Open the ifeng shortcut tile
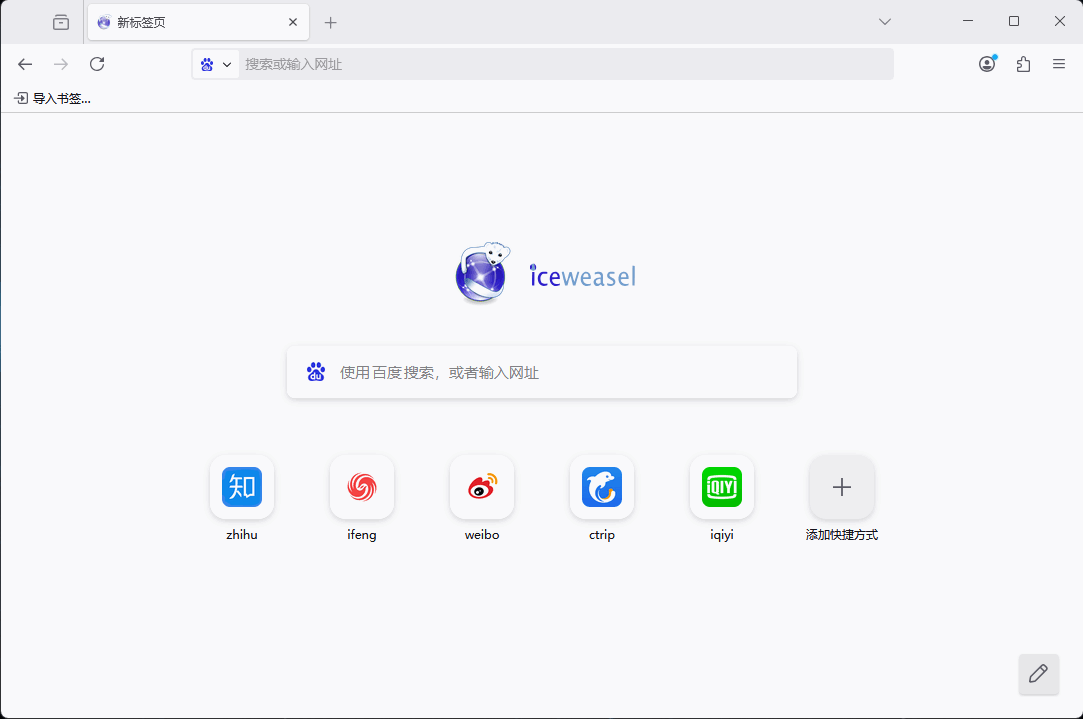Screen dimensions: 1083x719 pyautogui.click(x=362, y=487)
